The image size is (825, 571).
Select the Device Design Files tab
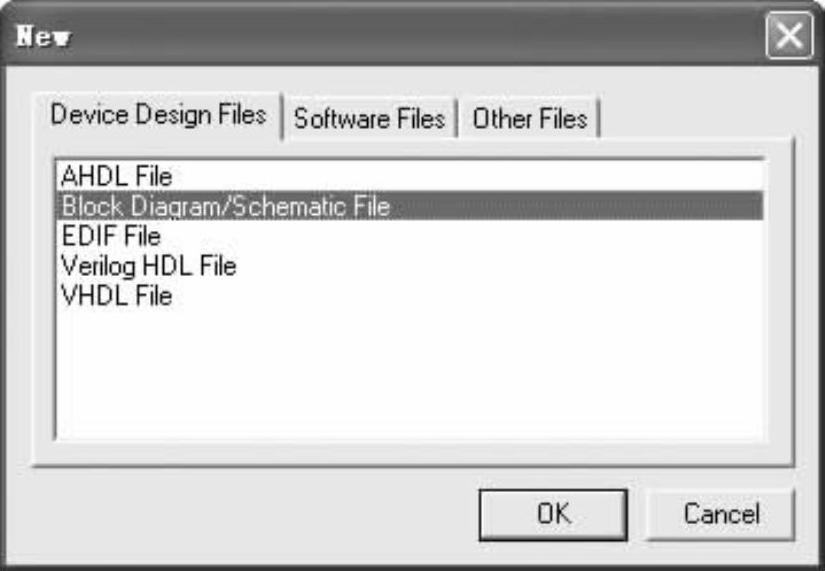point(158,116)
